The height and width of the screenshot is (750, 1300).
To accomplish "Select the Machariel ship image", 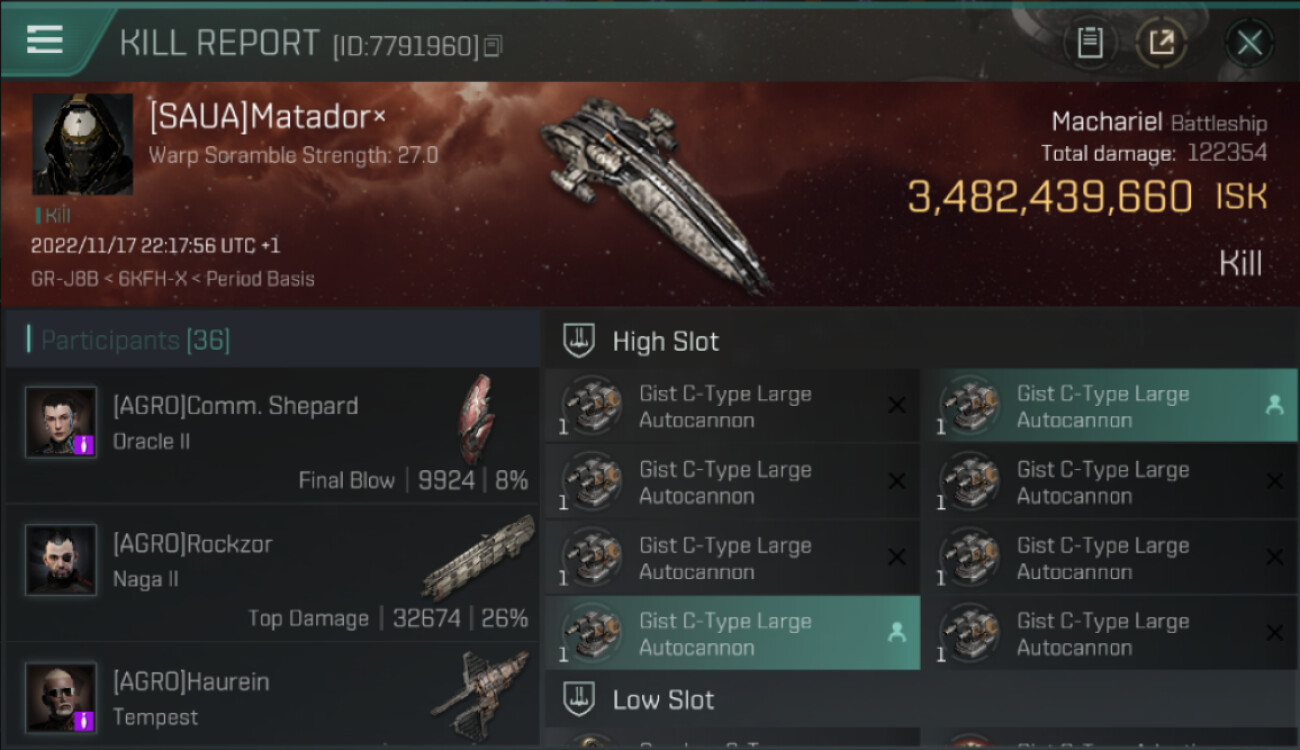I will (x=656, y=192).
